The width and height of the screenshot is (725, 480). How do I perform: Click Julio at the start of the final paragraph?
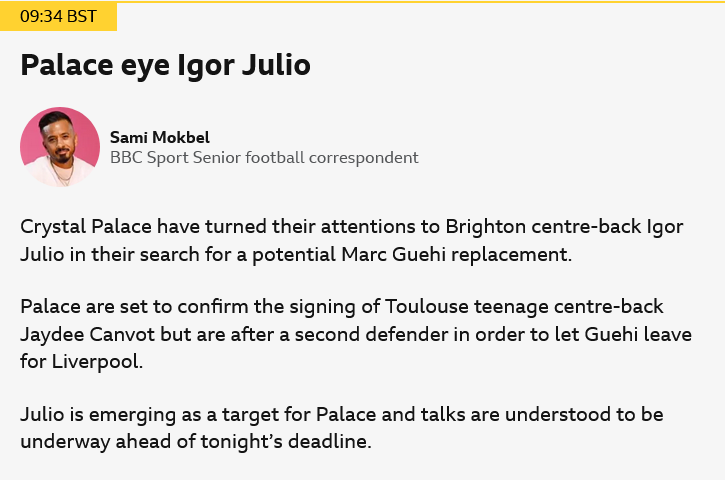tap(42, 414)
